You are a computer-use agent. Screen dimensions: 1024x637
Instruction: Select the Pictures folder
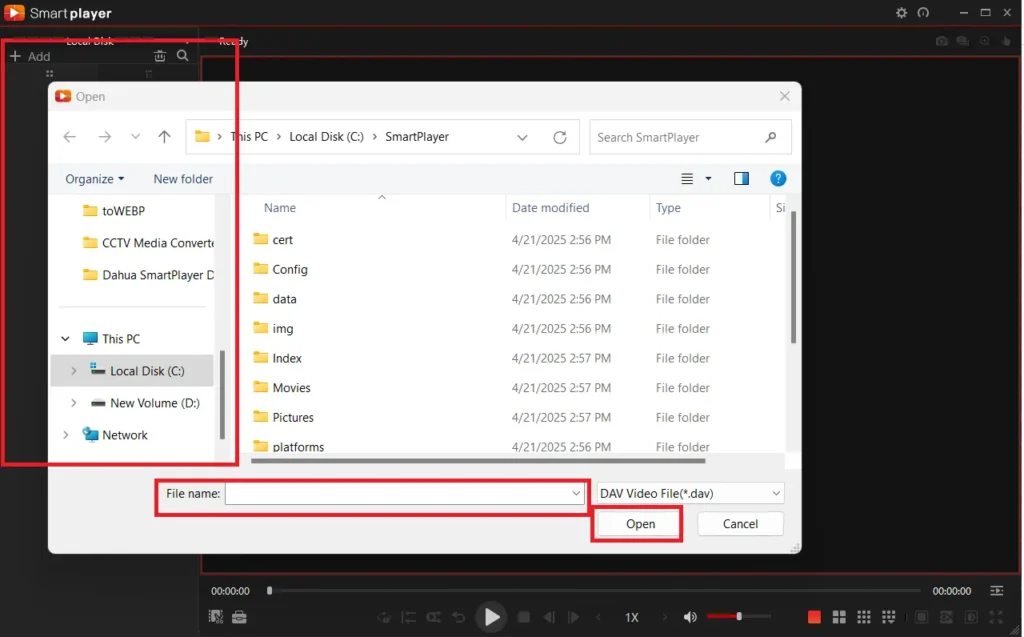click(283, 417)
